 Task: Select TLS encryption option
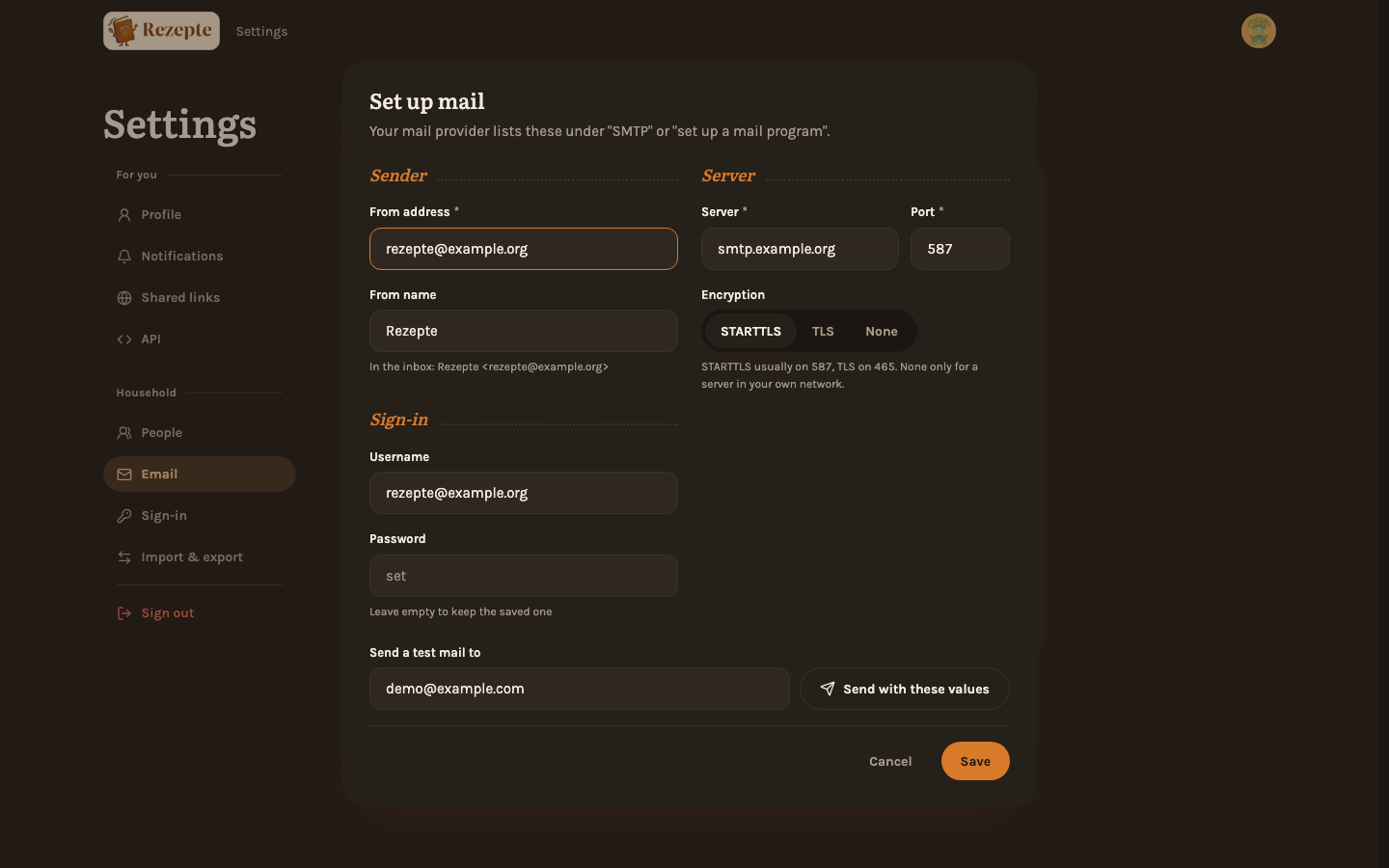point(823,331)
